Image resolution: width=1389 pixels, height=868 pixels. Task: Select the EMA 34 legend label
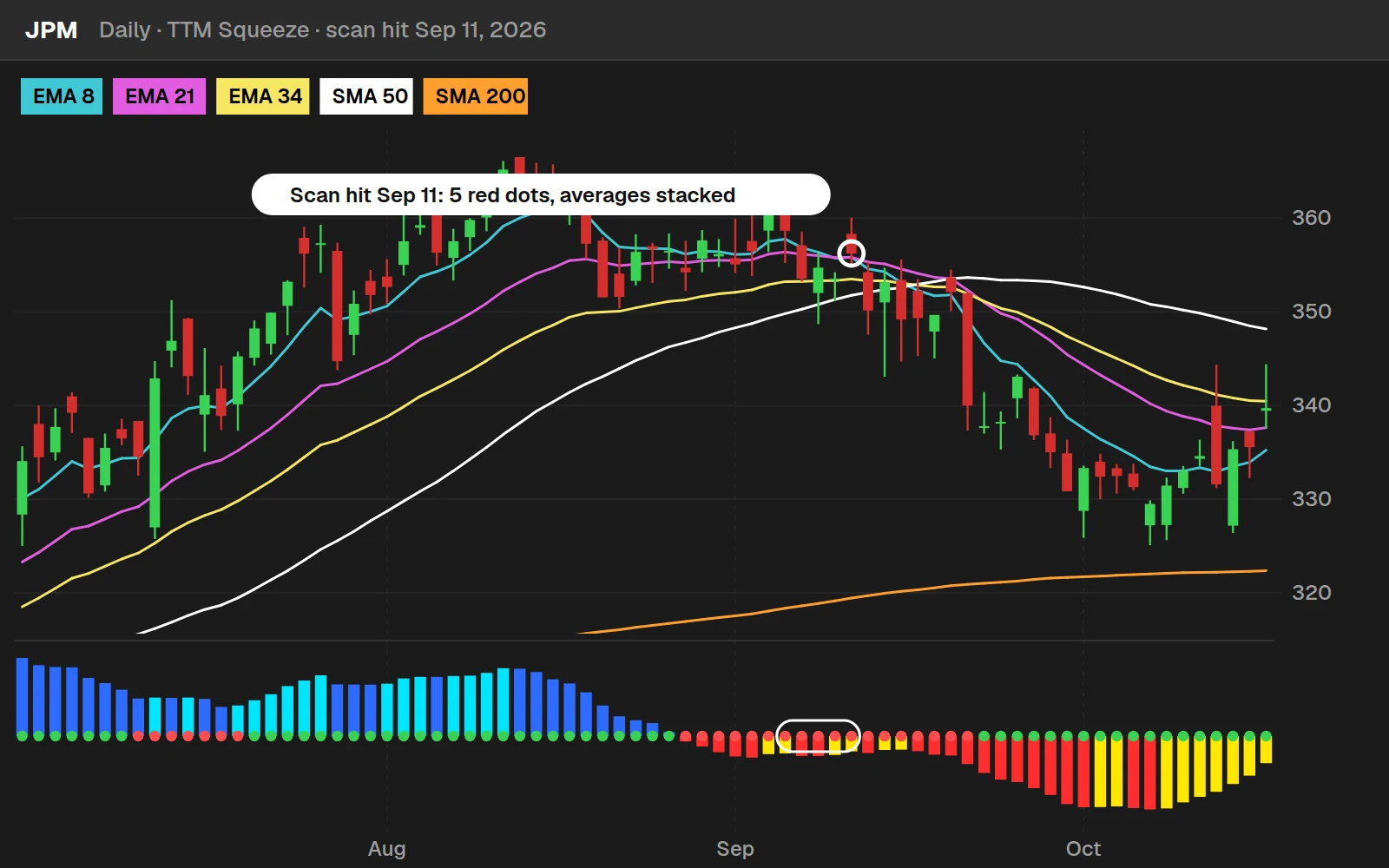pyautogui.click(x=264, y=96)
